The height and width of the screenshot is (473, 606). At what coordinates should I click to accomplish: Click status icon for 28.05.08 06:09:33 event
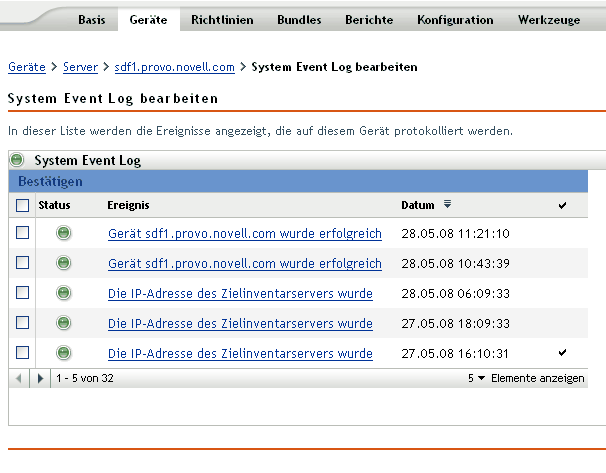(63, 293)
